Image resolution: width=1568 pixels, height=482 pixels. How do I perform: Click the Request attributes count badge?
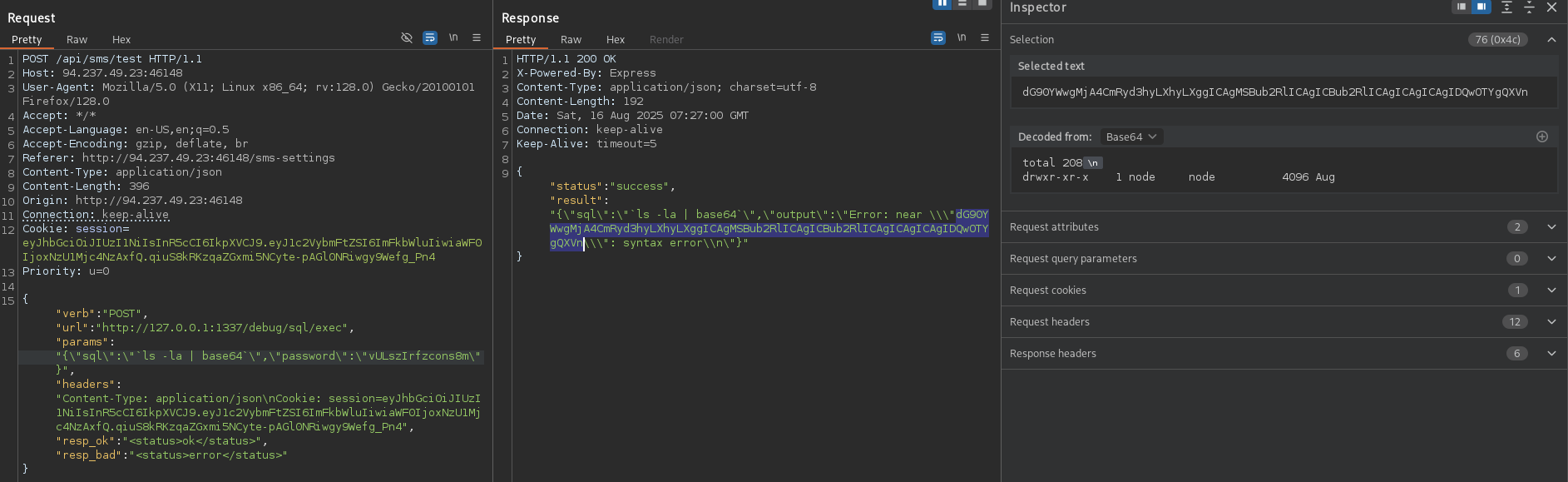(1517, 226)
